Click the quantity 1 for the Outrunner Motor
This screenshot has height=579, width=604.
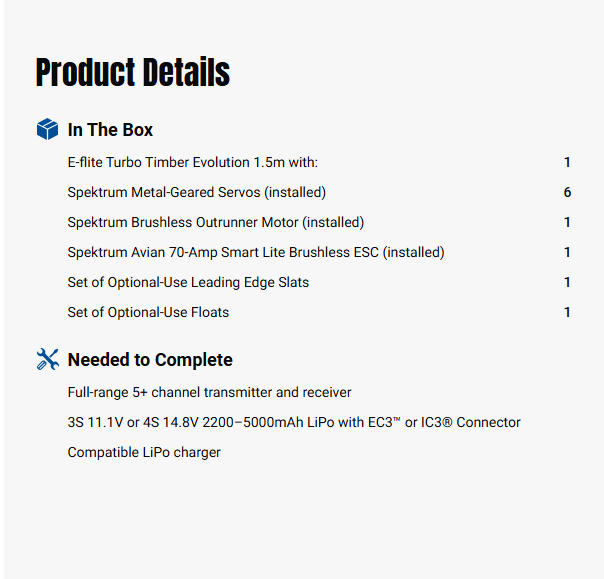(x=567, y=222)
